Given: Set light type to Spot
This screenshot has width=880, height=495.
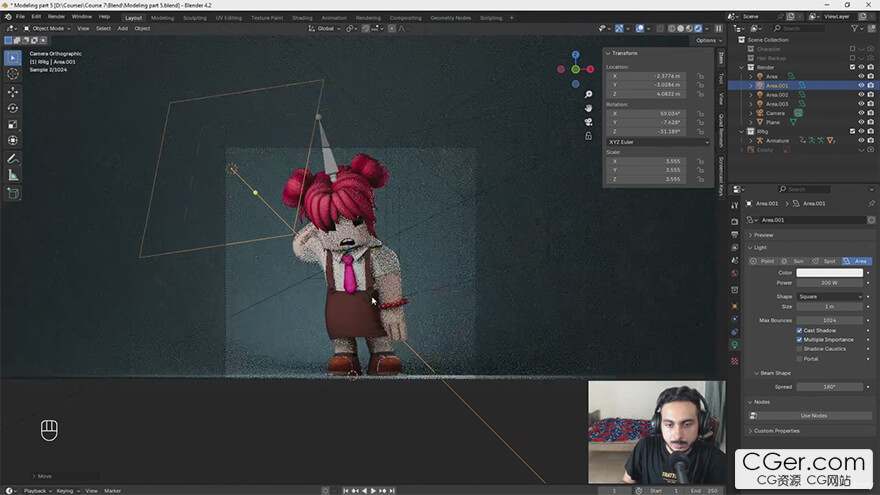Looking at the screenshot, I should 825,261.
